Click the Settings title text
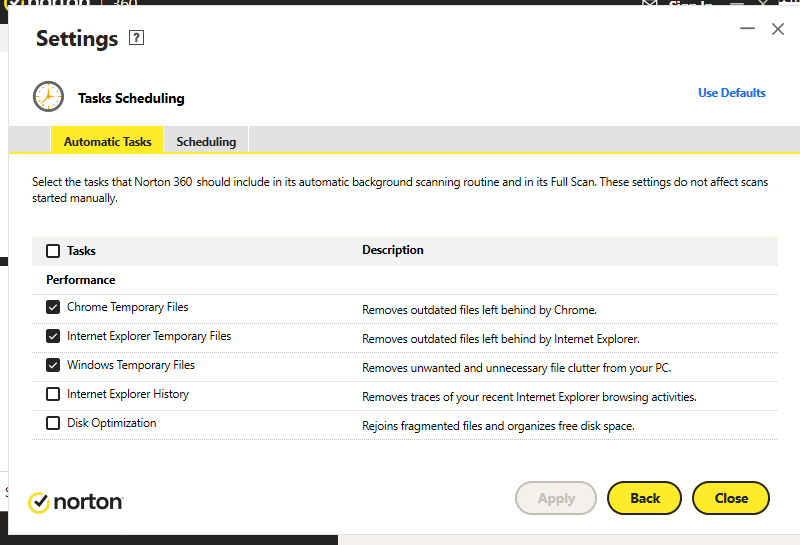800x545 pixels. (x=77, y=39)
